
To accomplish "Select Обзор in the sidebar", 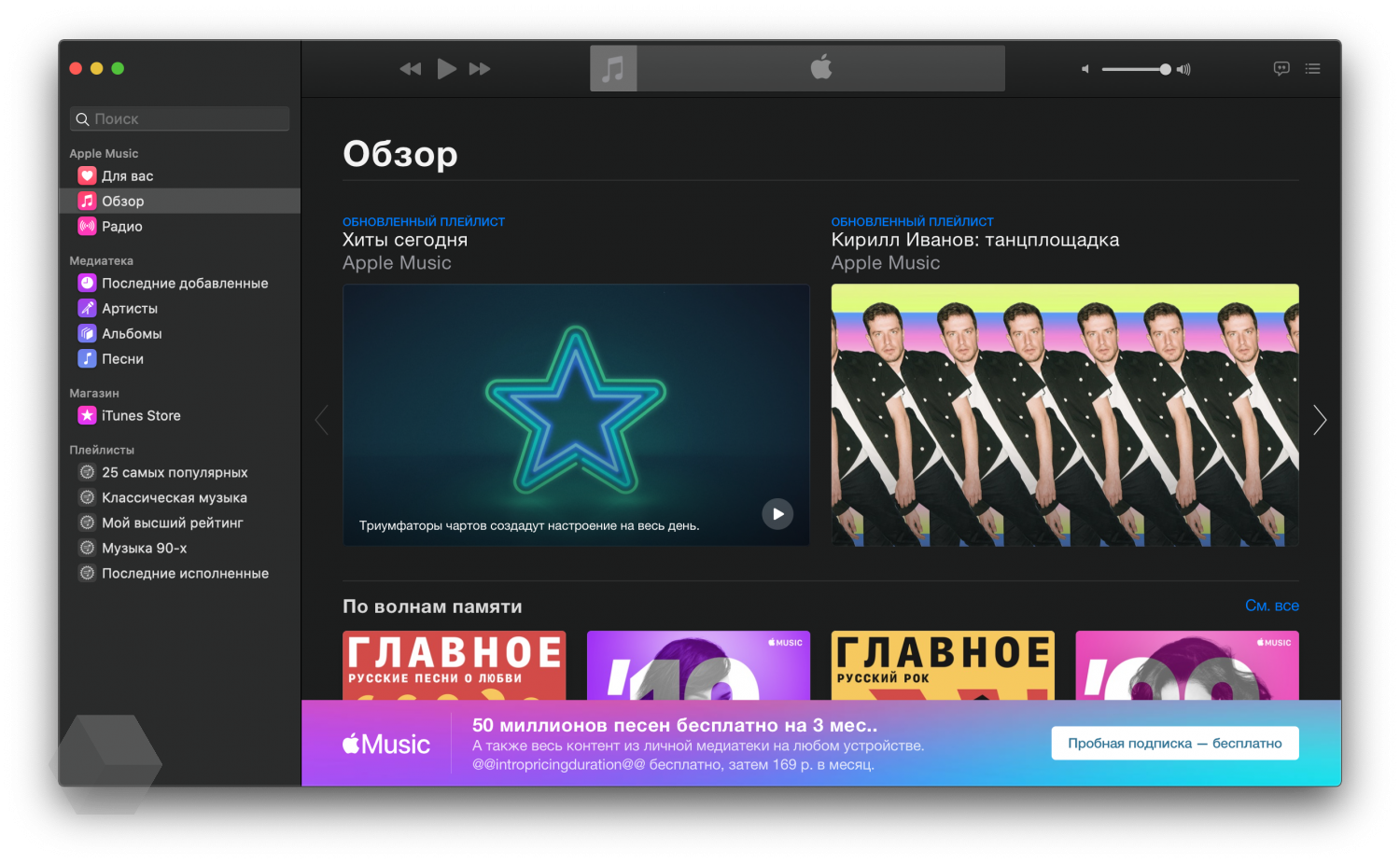I will (179, 201).
